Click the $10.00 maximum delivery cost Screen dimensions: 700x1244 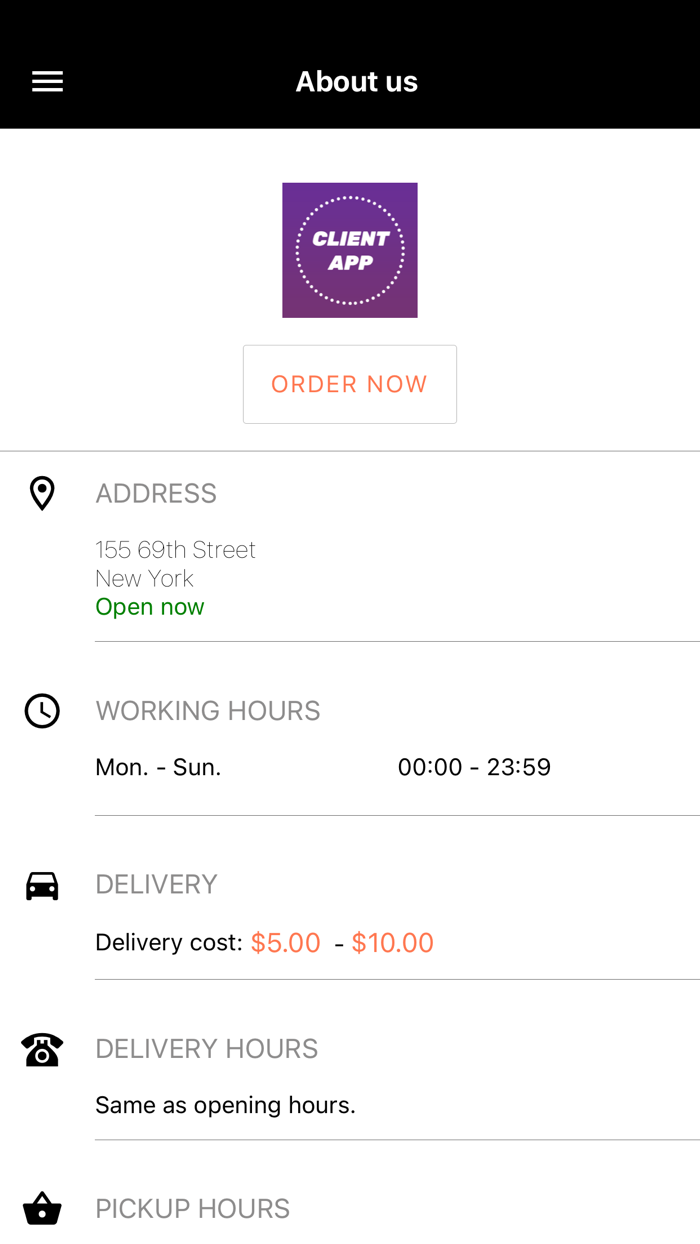[392, 942]
